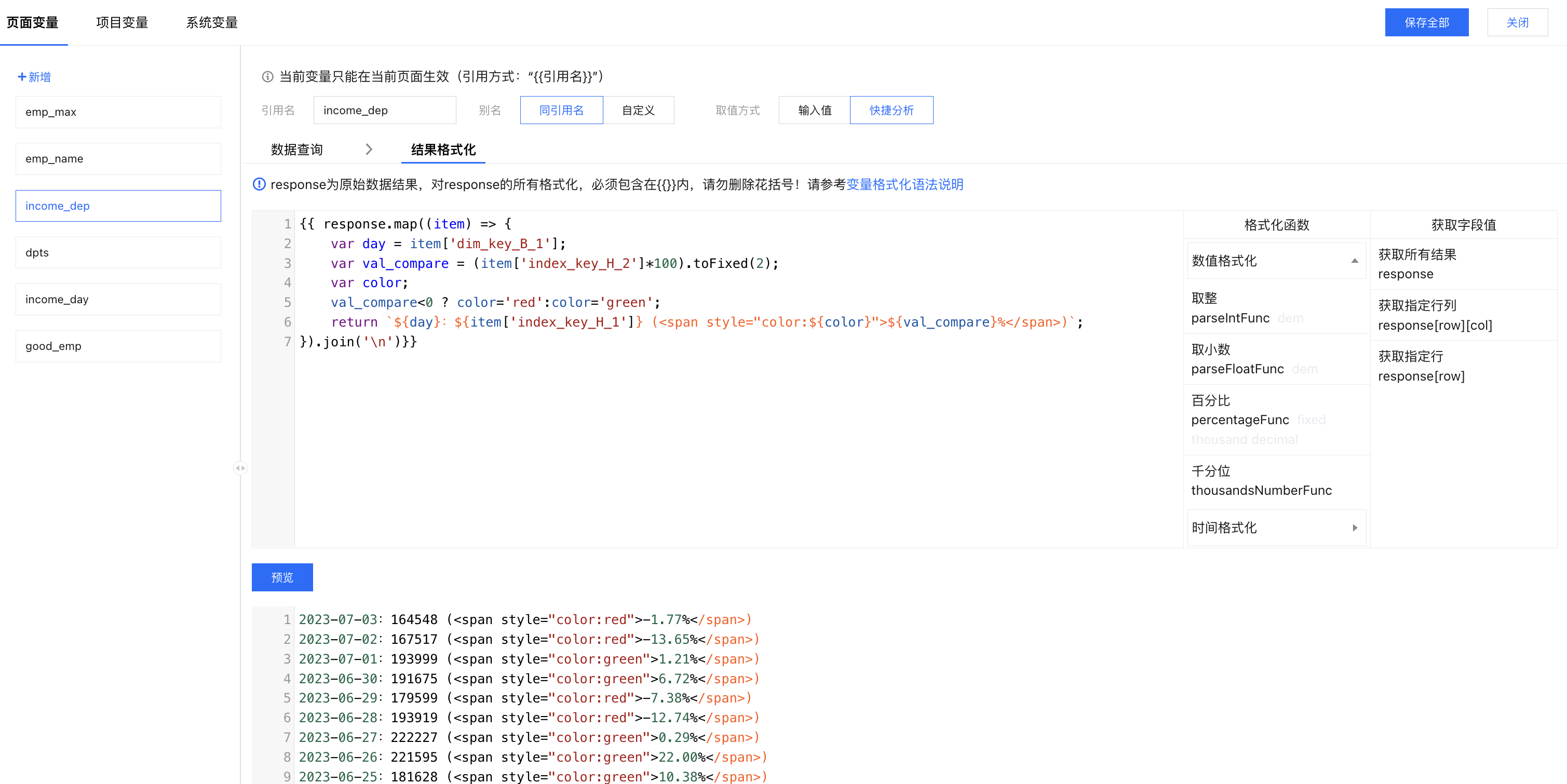Click the info icon beside page variable notice
Image resolution: width=1567 pixels, height=784 pixels.
[x=267, y=77]
